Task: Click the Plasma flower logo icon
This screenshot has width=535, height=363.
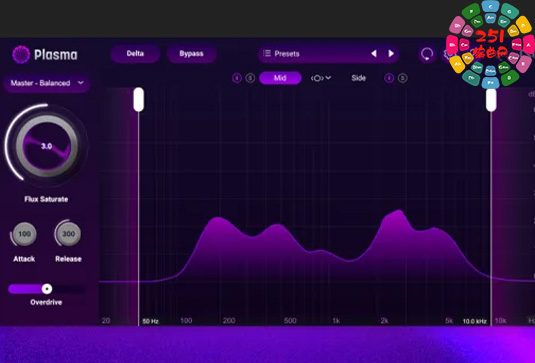Action: point(21,54)
